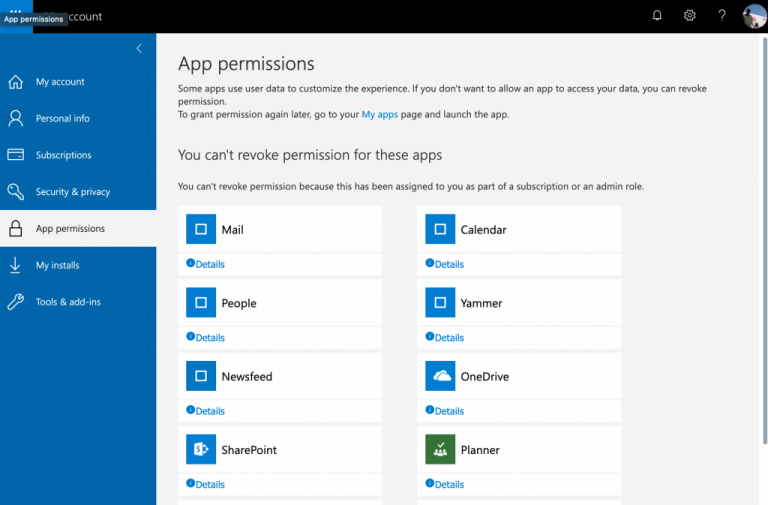Click the People app icon

pyautogui.click(x=201, y=302)
